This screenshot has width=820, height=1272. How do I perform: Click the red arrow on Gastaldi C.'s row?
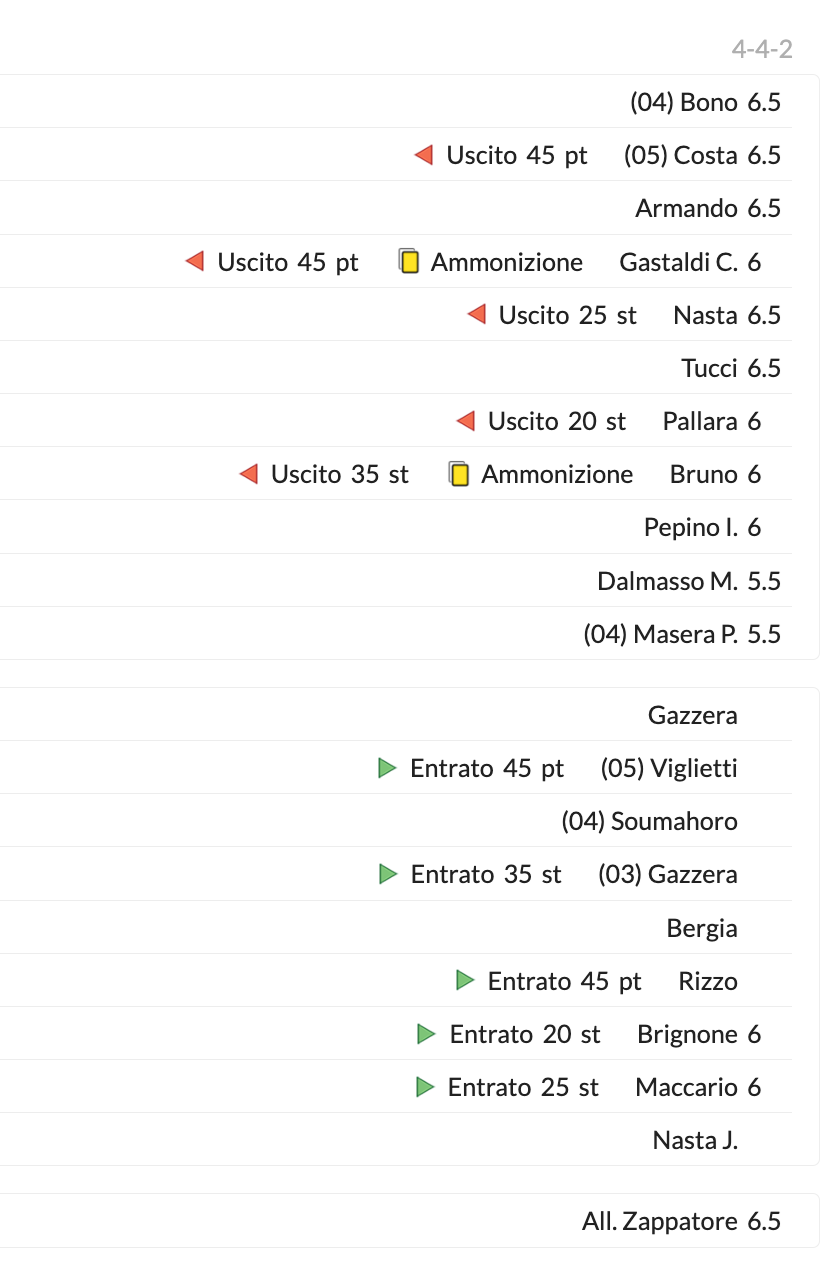pos(195,262)
